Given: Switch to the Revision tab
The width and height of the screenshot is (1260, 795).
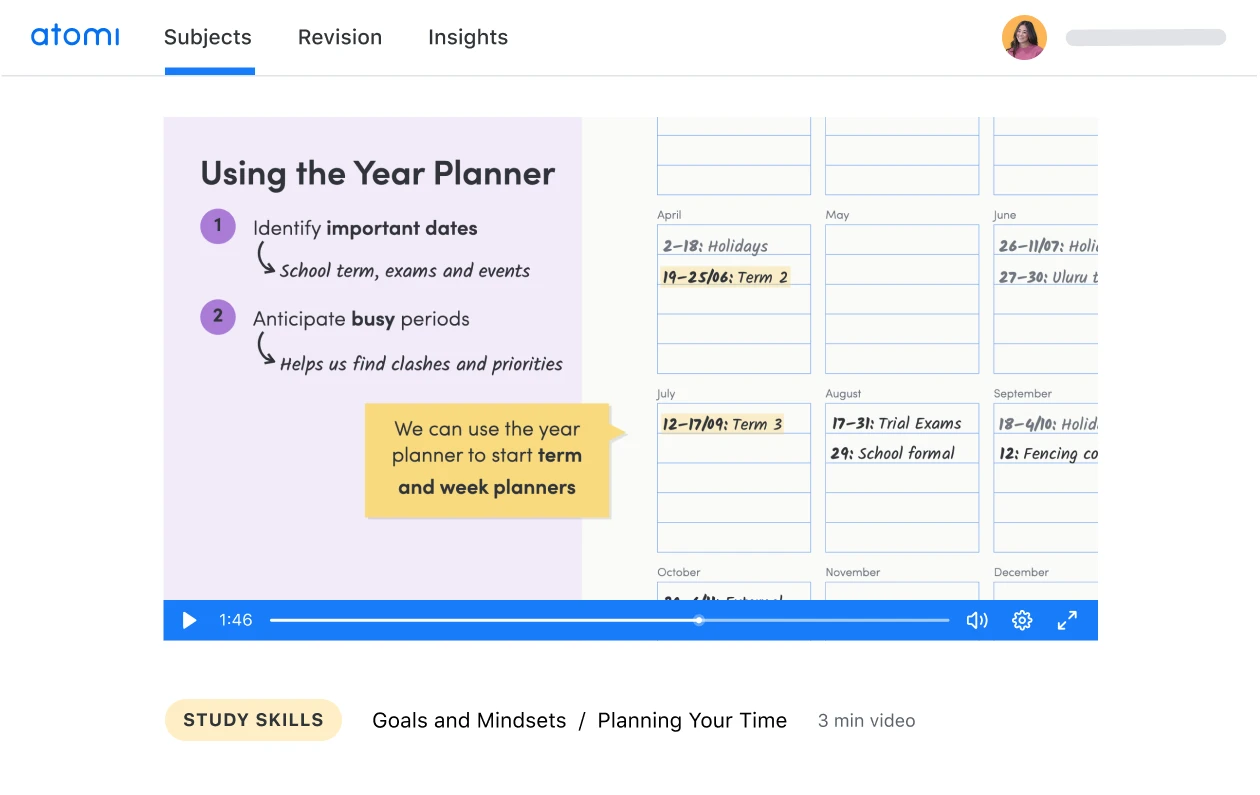Looking at the screenshot, I should pos(340,37).
